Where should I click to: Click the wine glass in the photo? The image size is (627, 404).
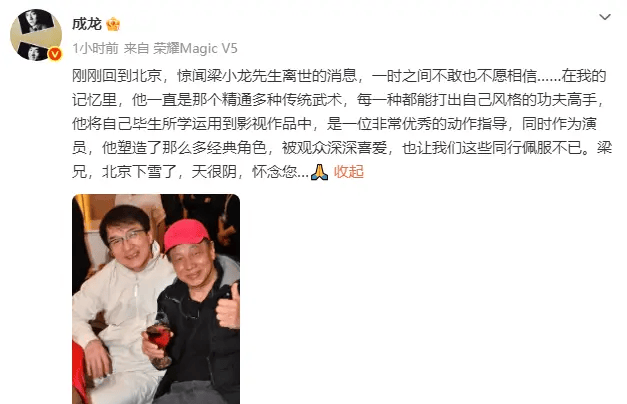click(160, 341)
